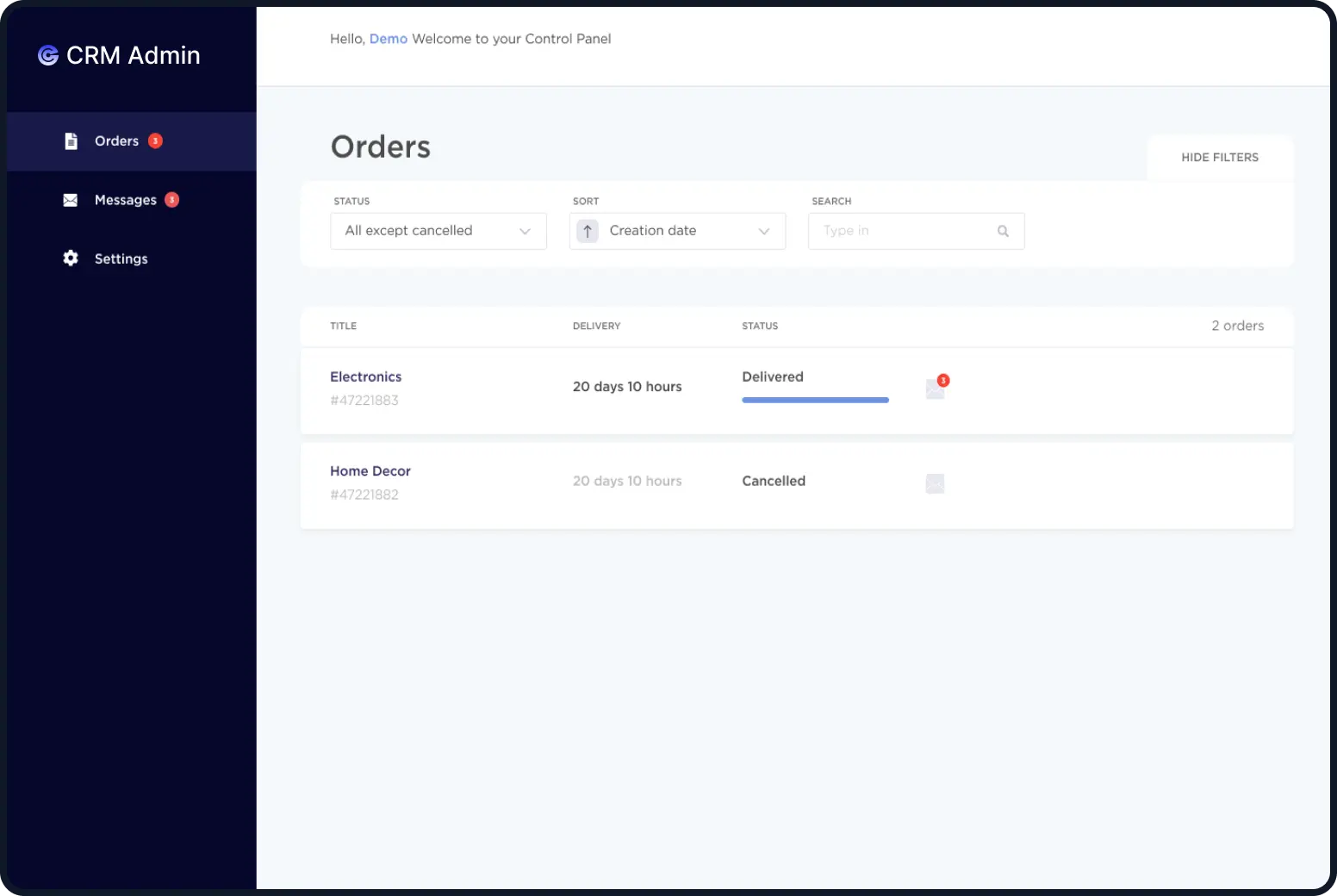The image size is (1337, 896).
Task: Click order number #47221883
Action: click(364, 401)
